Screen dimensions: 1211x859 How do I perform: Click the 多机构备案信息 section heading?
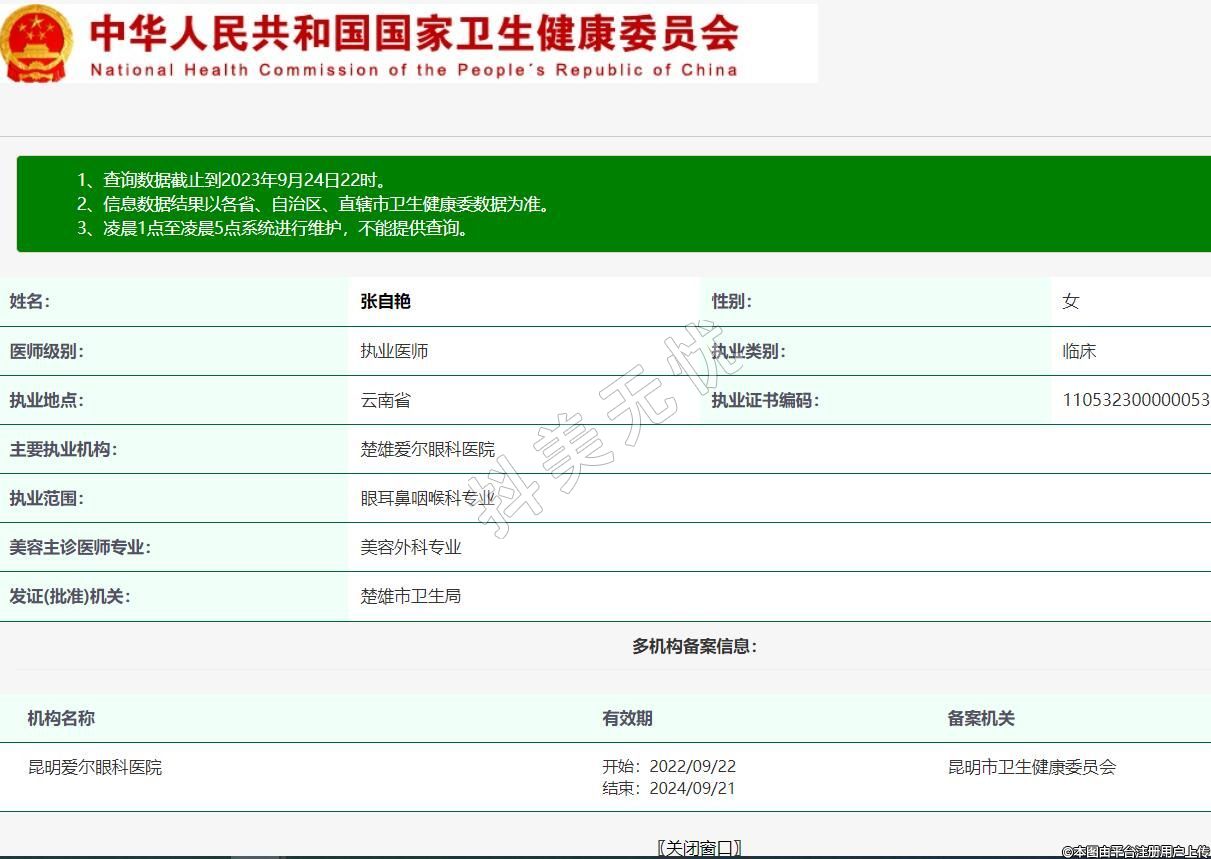(x=694, y=646)
